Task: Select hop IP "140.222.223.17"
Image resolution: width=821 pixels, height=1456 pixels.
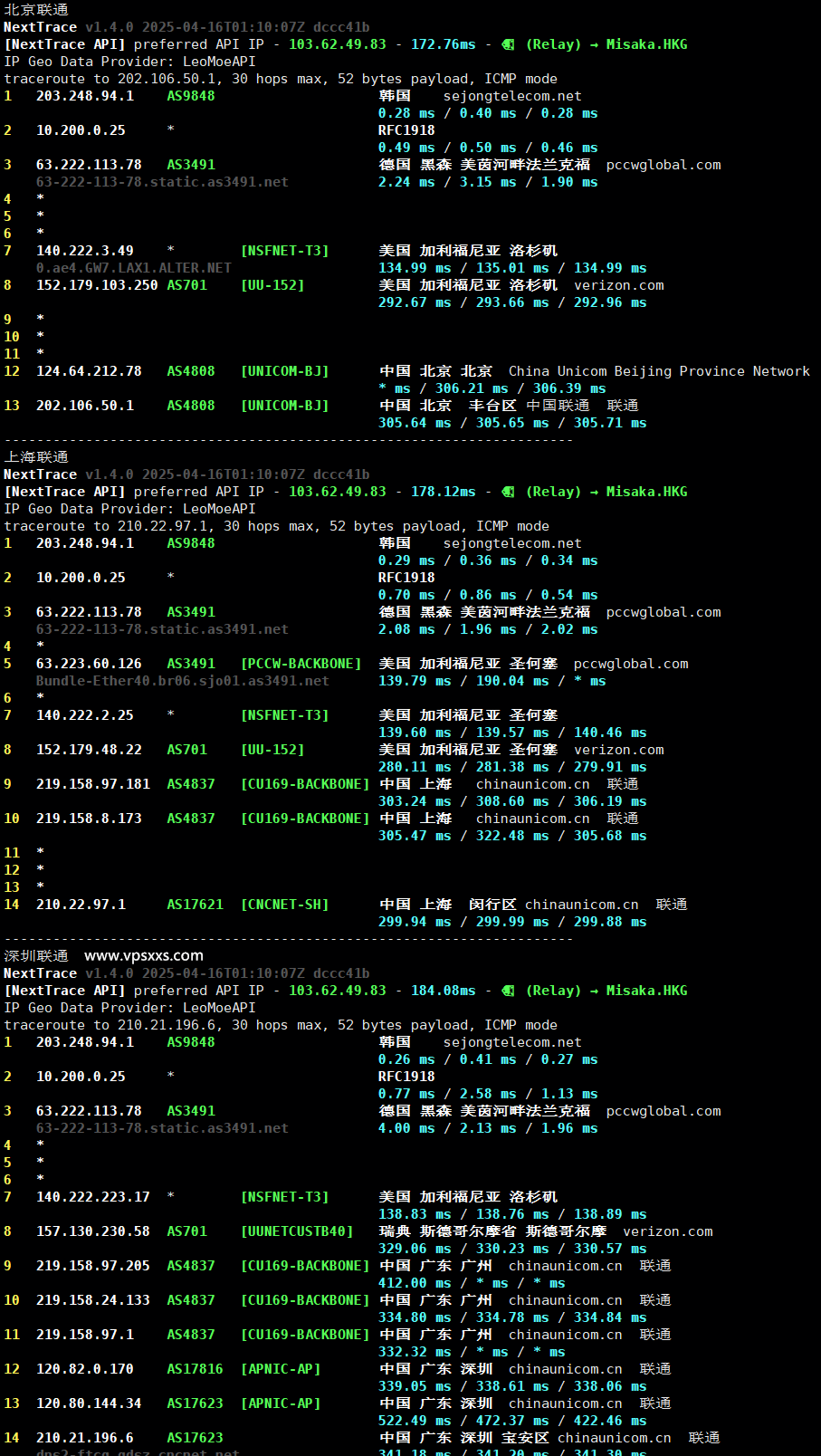Action: click(x=93, y=1197)
